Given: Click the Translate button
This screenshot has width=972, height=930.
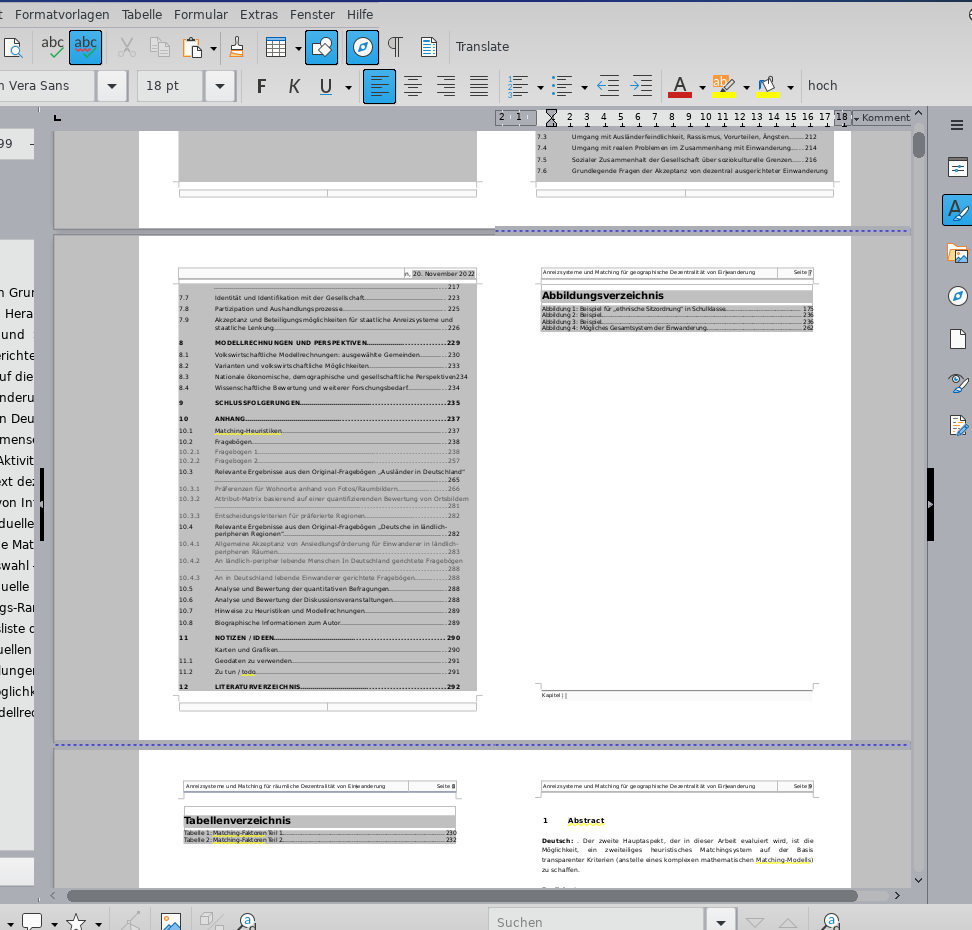Looking at the screenshot, I should [x=482, y=46].
